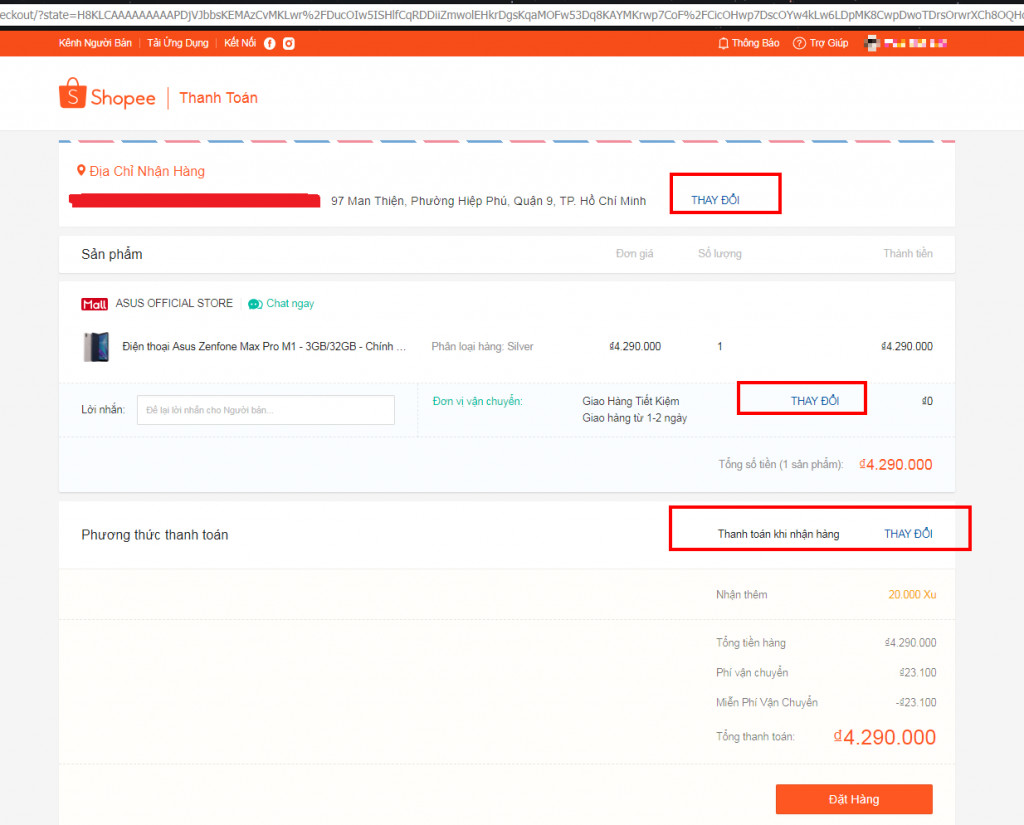
Task: Click the Kết Nối label in top bar
Action: [x=240, y=43]
